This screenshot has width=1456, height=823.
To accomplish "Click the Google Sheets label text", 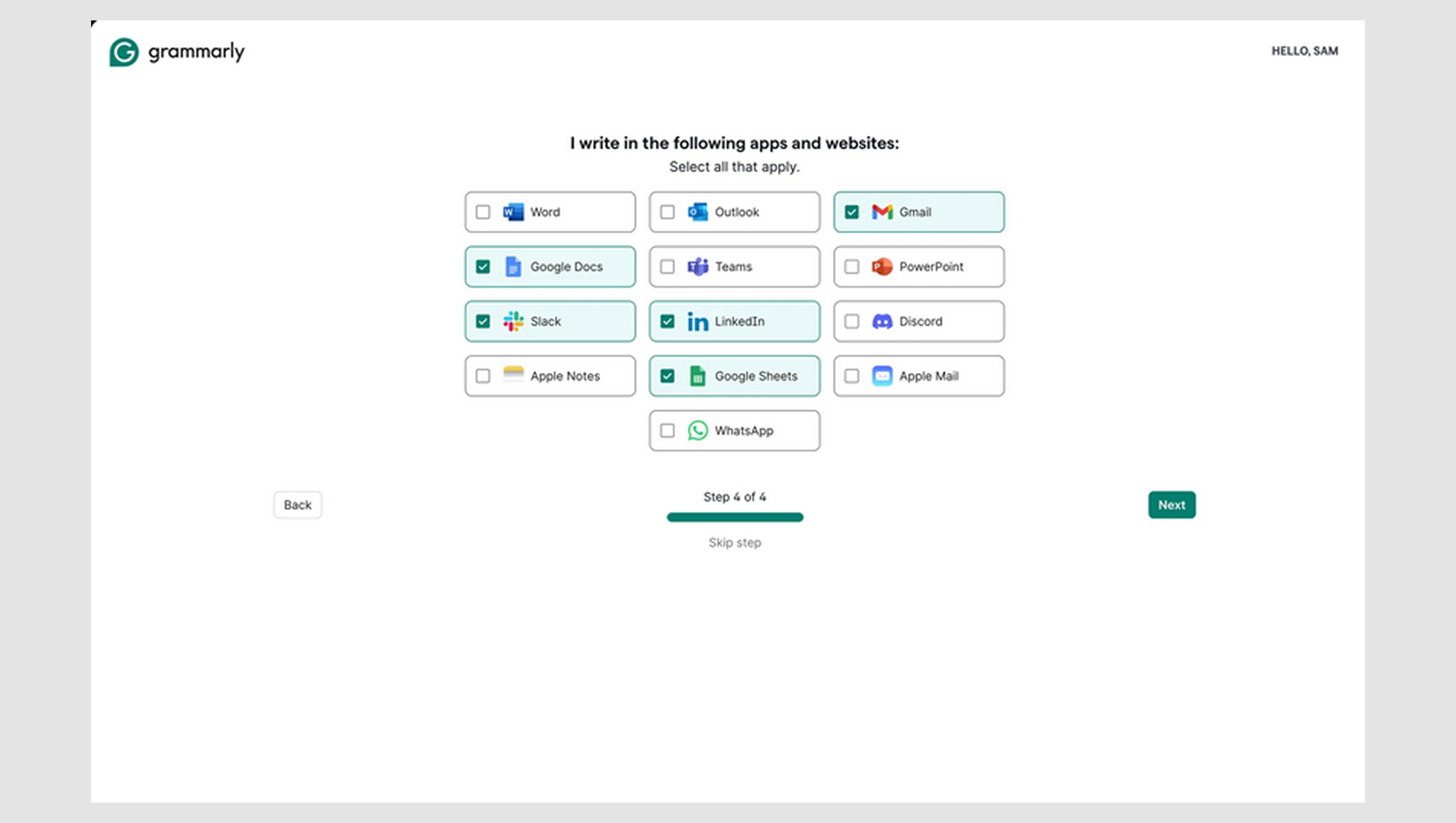I will click(x=756, y=376).
